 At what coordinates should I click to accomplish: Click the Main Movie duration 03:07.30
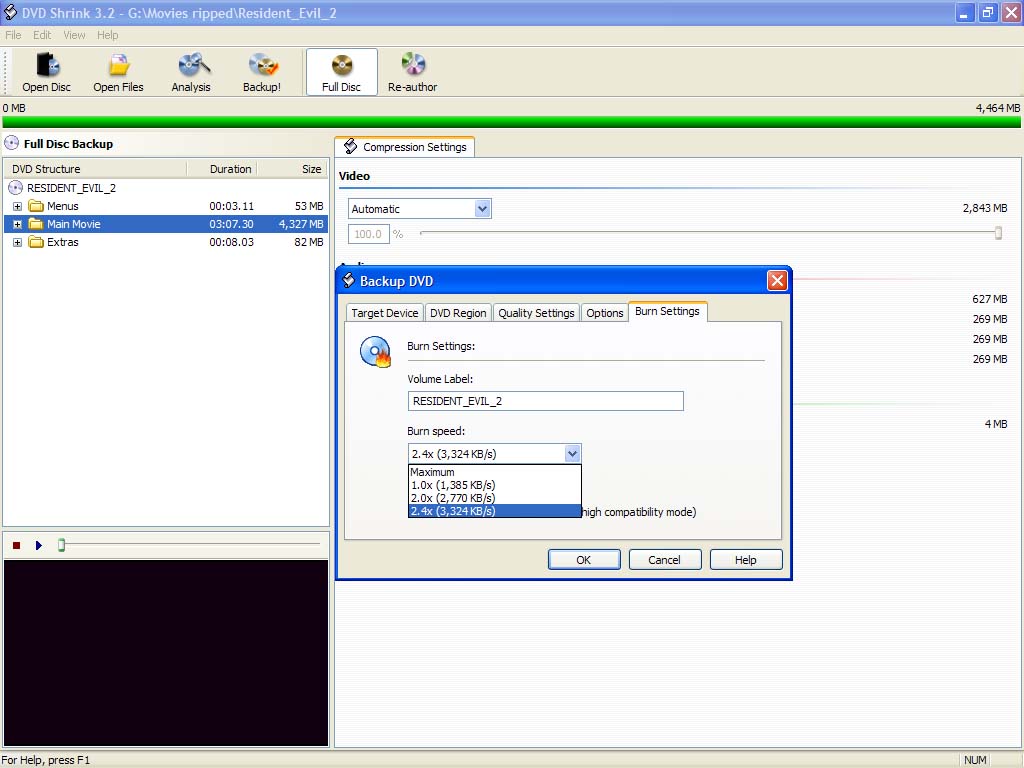(231, 224)
